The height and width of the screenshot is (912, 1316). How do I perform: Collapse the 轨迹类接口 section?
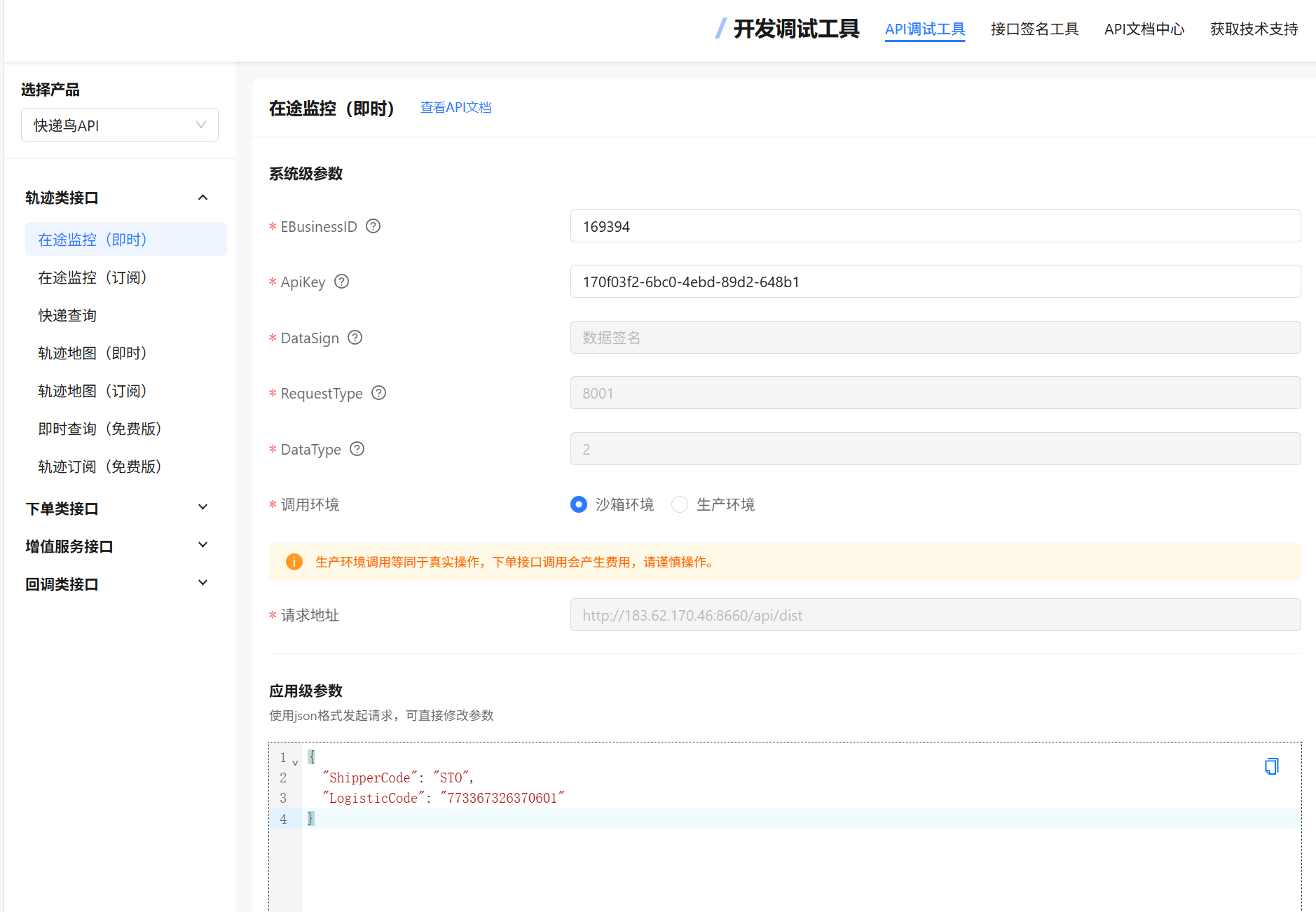pyautogui.click(x=203, y=198)
